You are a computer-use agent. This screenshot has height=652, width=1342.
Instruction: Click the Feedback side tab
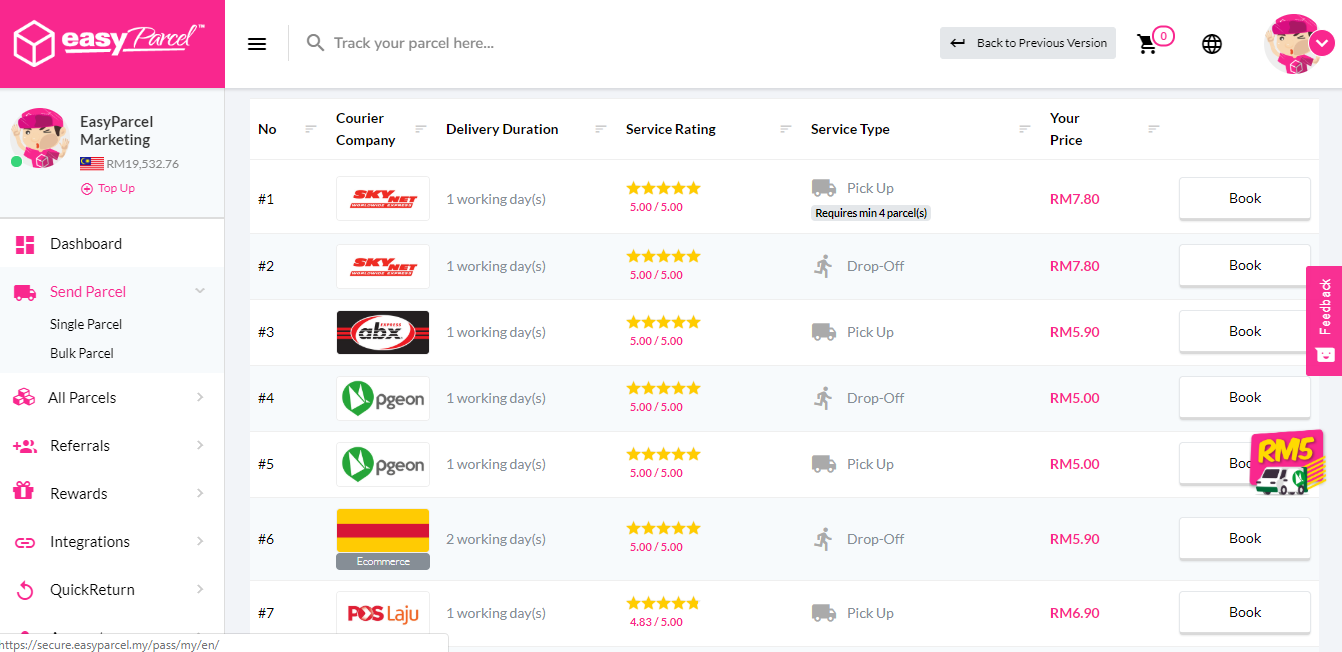pos(1324,320)
